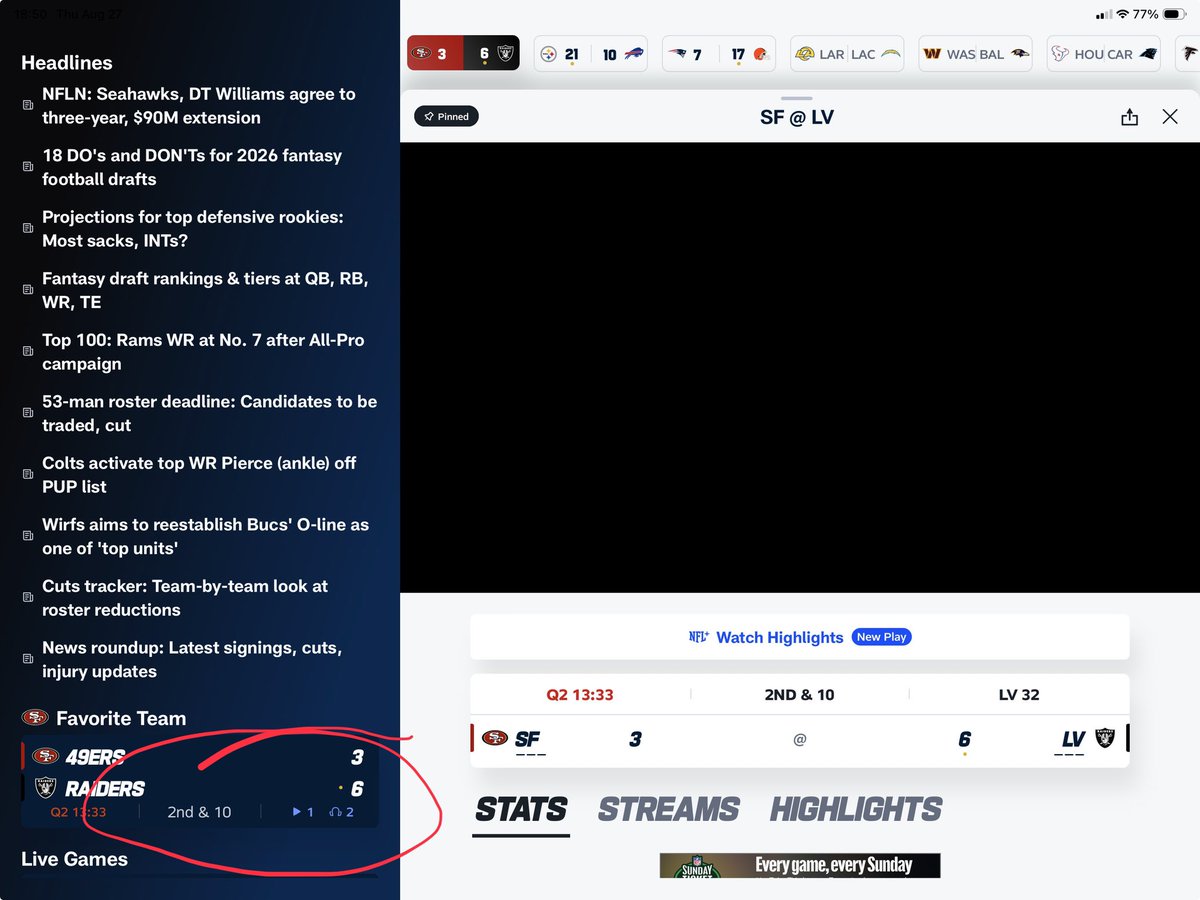1200x900 pixels.
Task: Tap the LV 32 field position
Action: (x=1019, y=695)
